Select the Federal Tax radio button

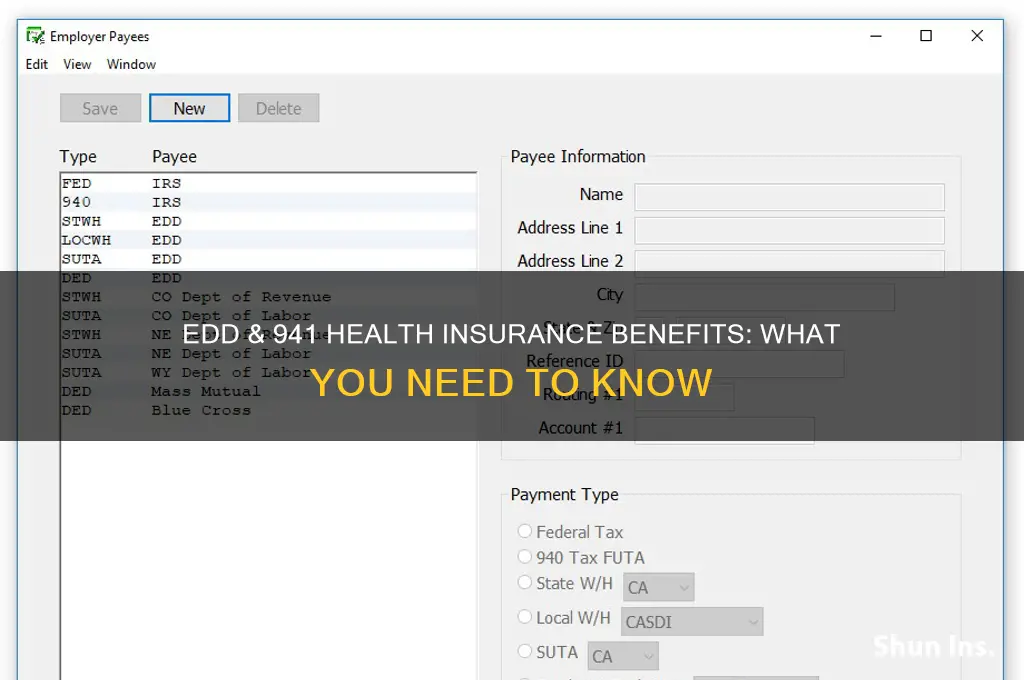[524, 531]
